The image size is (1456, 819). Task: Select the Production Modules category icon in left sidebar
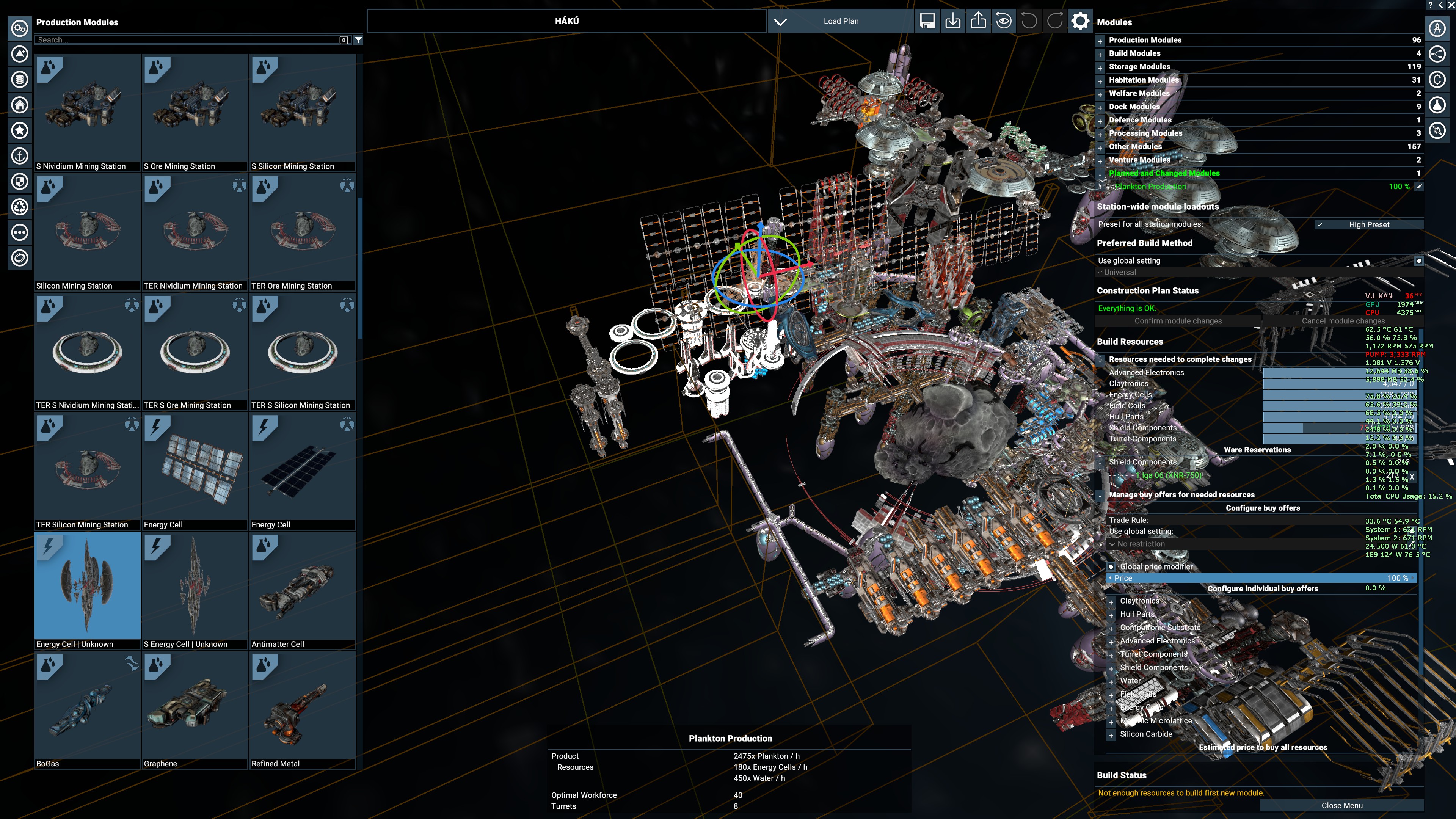20,28
